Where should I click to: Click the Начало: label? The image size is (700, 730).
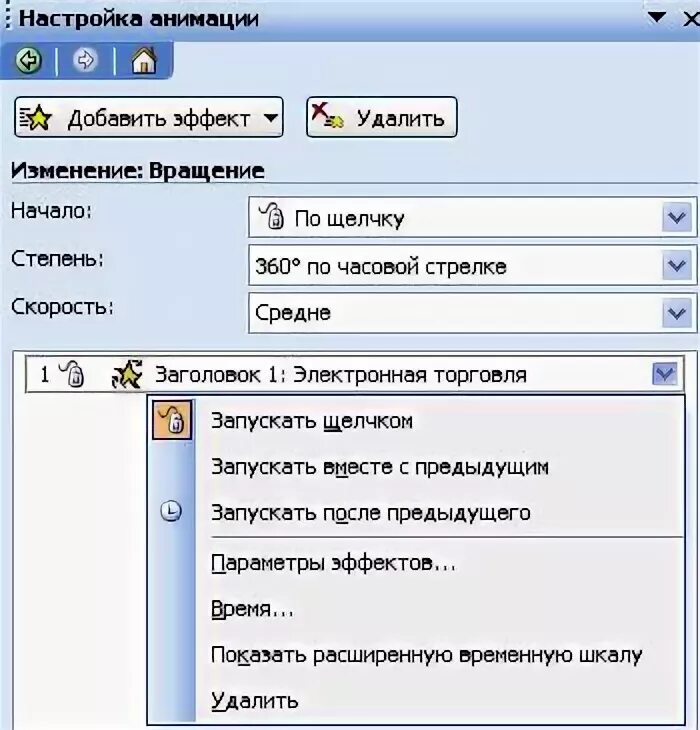click(51, 211)
